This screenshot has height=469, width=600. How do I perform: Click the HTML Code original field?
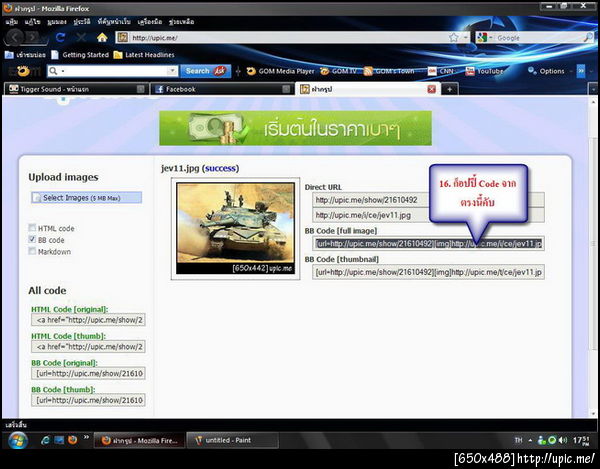pyautogui.click(x=88, y=320)
